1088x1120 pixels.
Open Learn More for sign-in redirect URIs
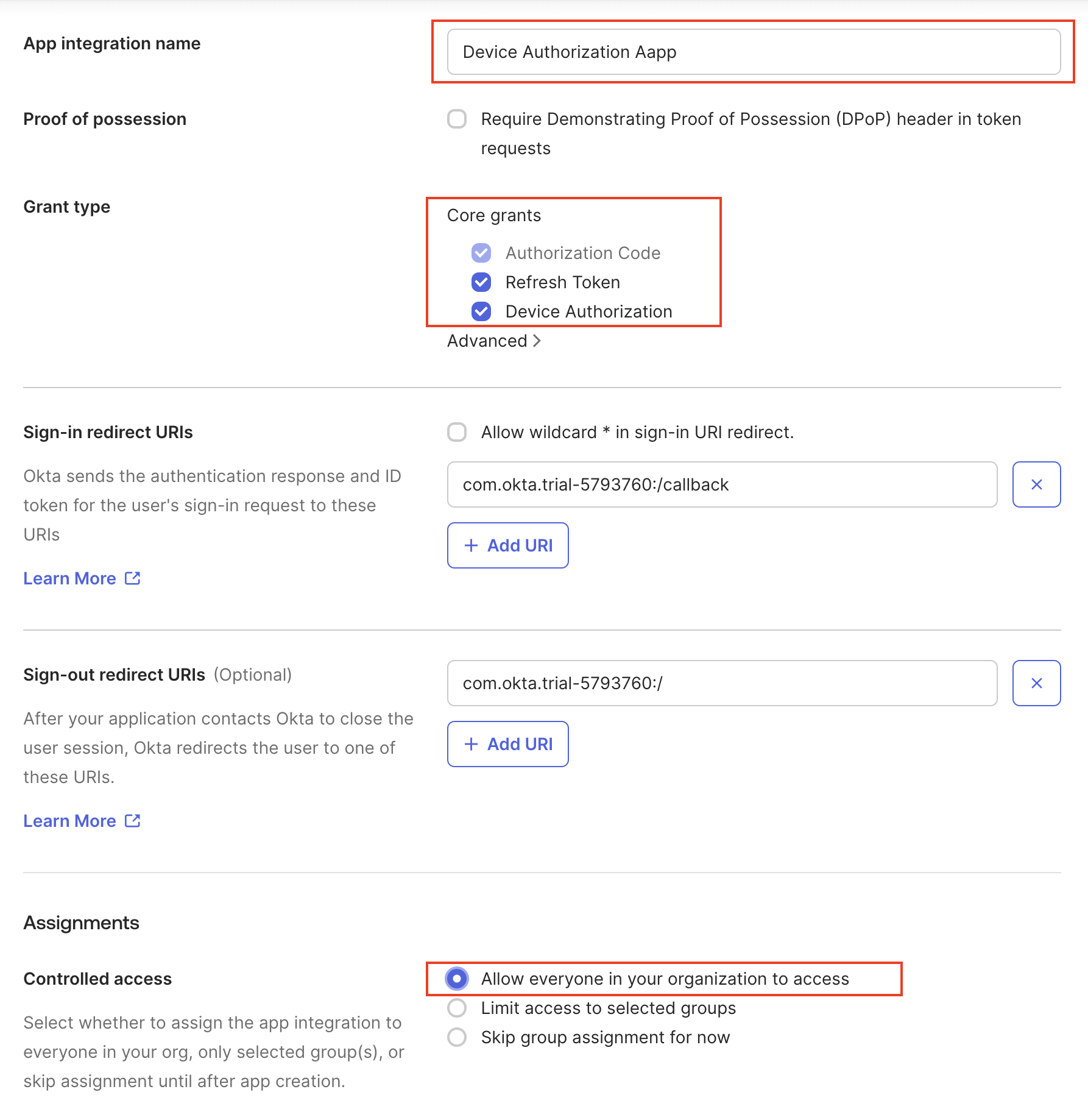[x=70, y=578]
